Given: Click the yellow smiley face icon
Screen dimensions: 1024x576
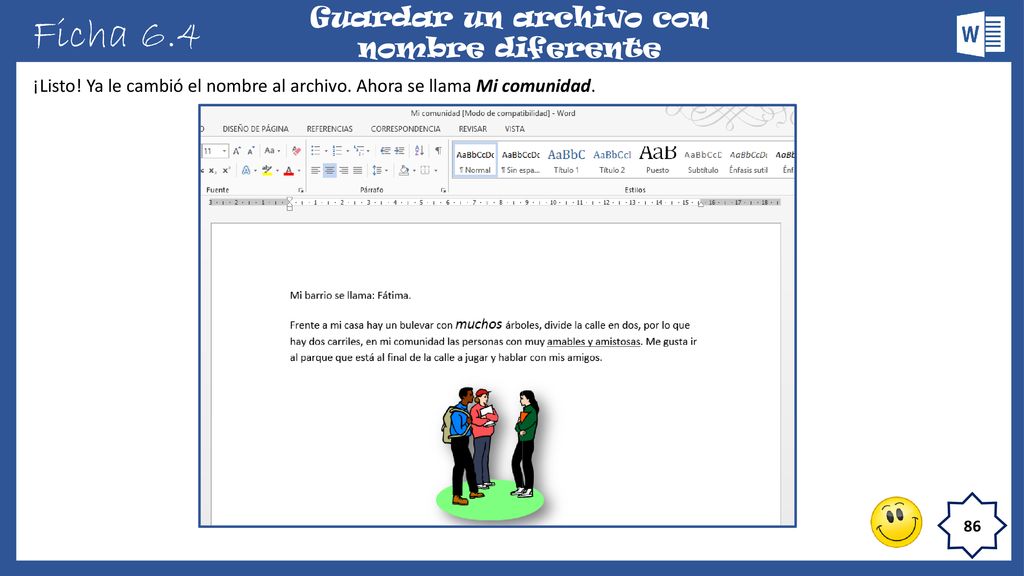Looking at the screenshot, I should click(896, 522).
